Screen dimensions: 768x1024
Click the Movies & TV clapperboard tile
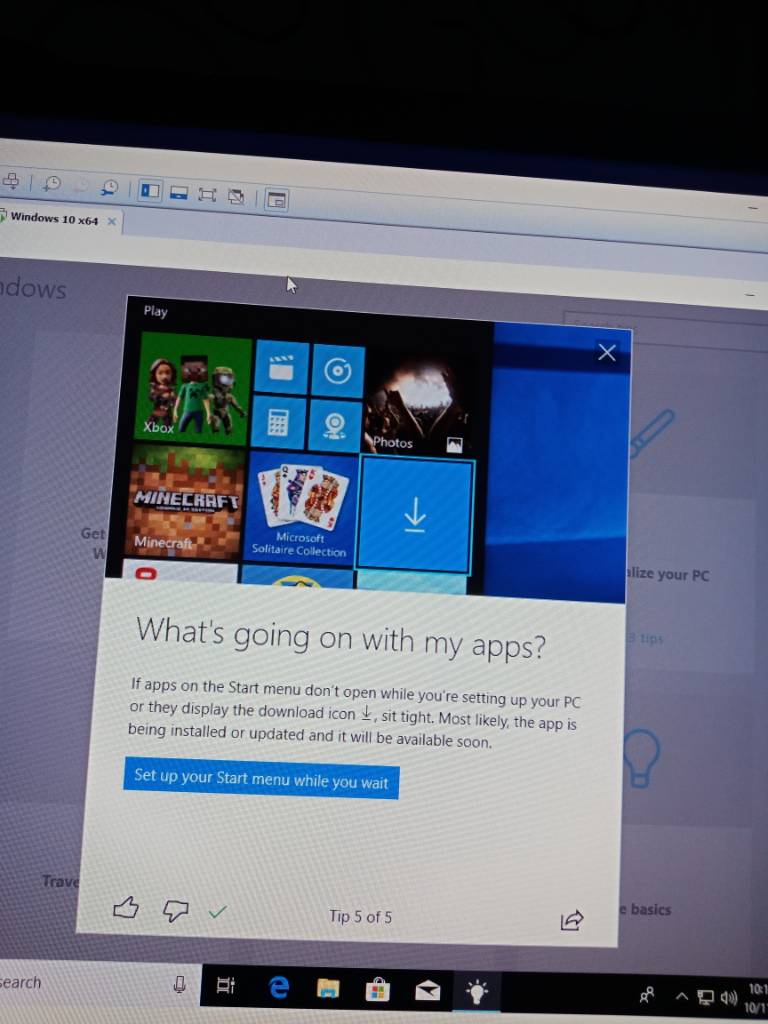[x=281, y=368]
